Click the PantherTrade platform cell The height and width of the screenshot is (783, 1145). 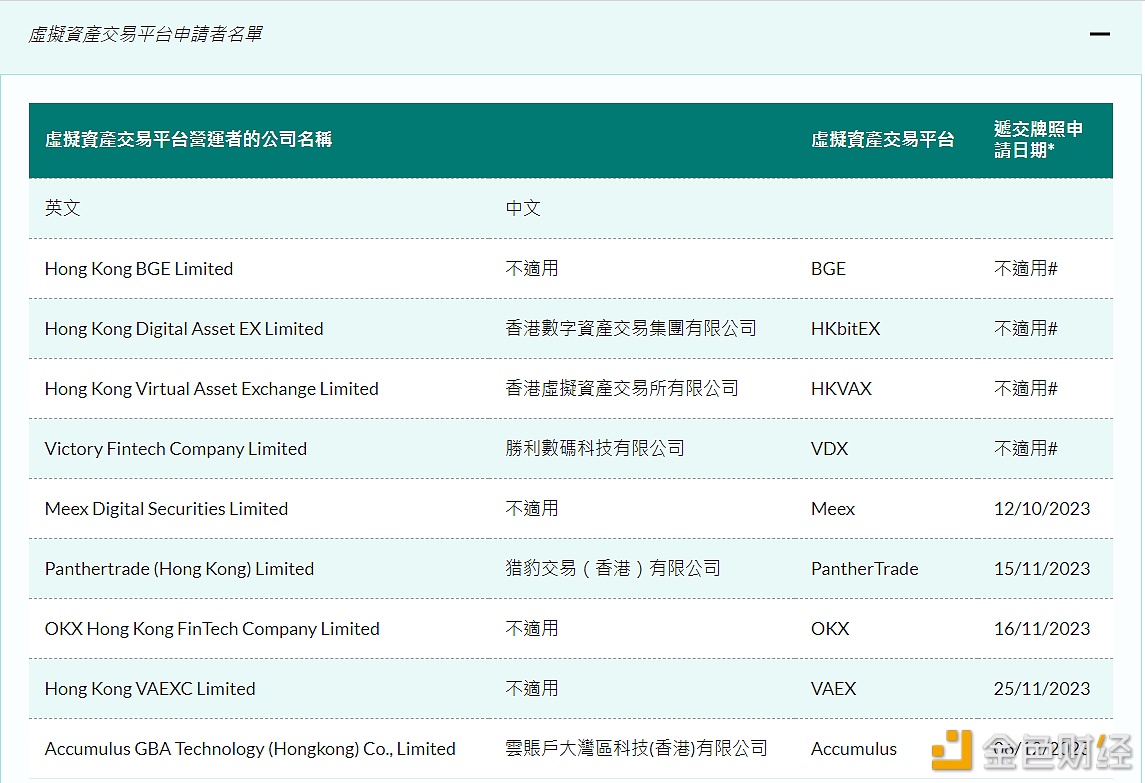pos(865,568)
